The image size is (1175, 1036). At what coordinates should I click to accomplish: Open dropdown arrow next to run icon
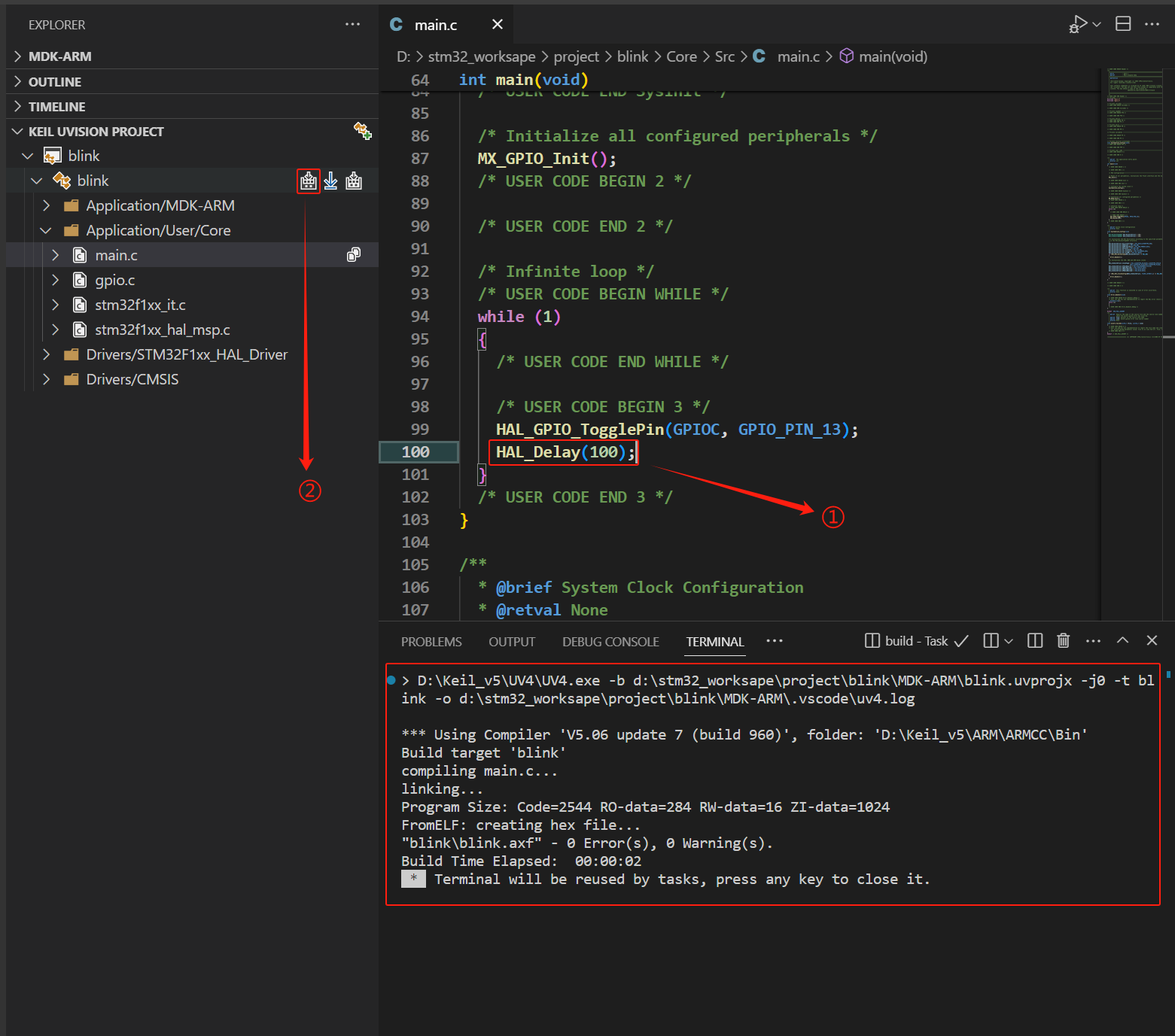pos(1097,24)
